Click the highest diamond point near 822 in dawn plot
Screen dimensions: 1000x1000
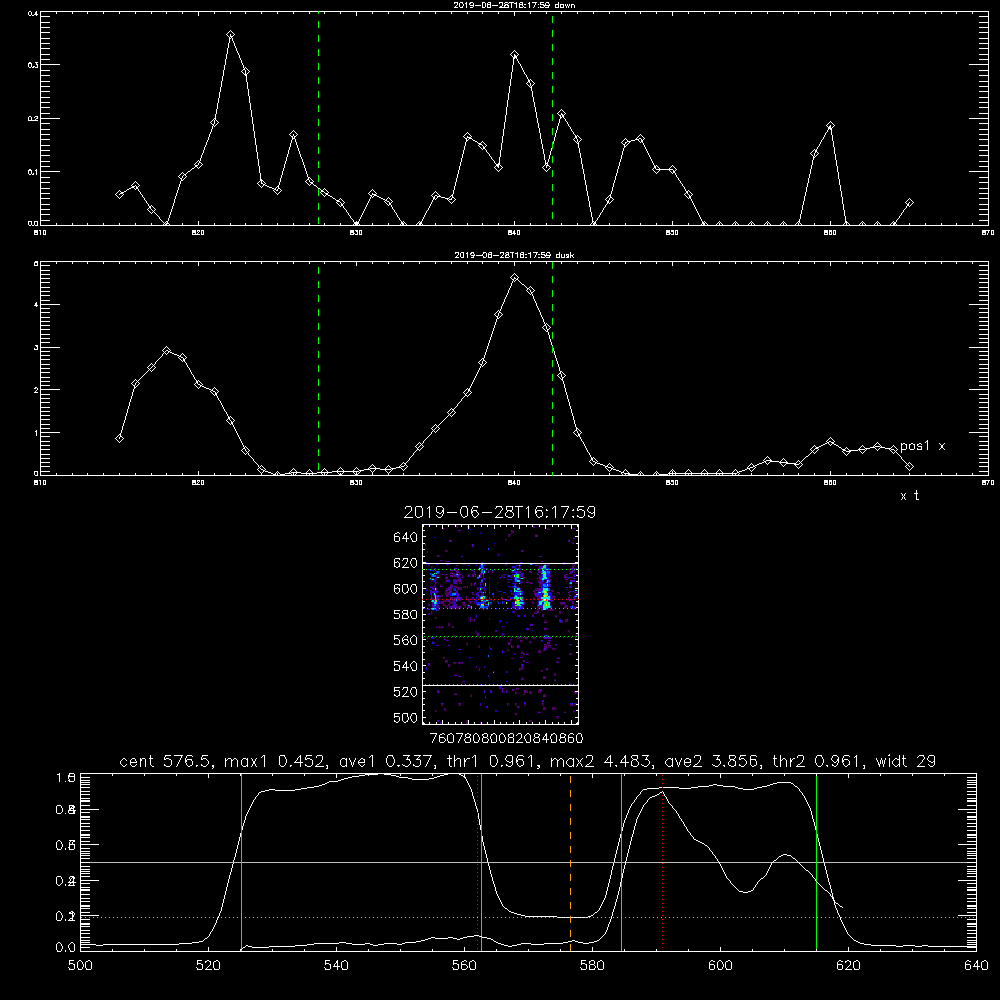(230, 34)
